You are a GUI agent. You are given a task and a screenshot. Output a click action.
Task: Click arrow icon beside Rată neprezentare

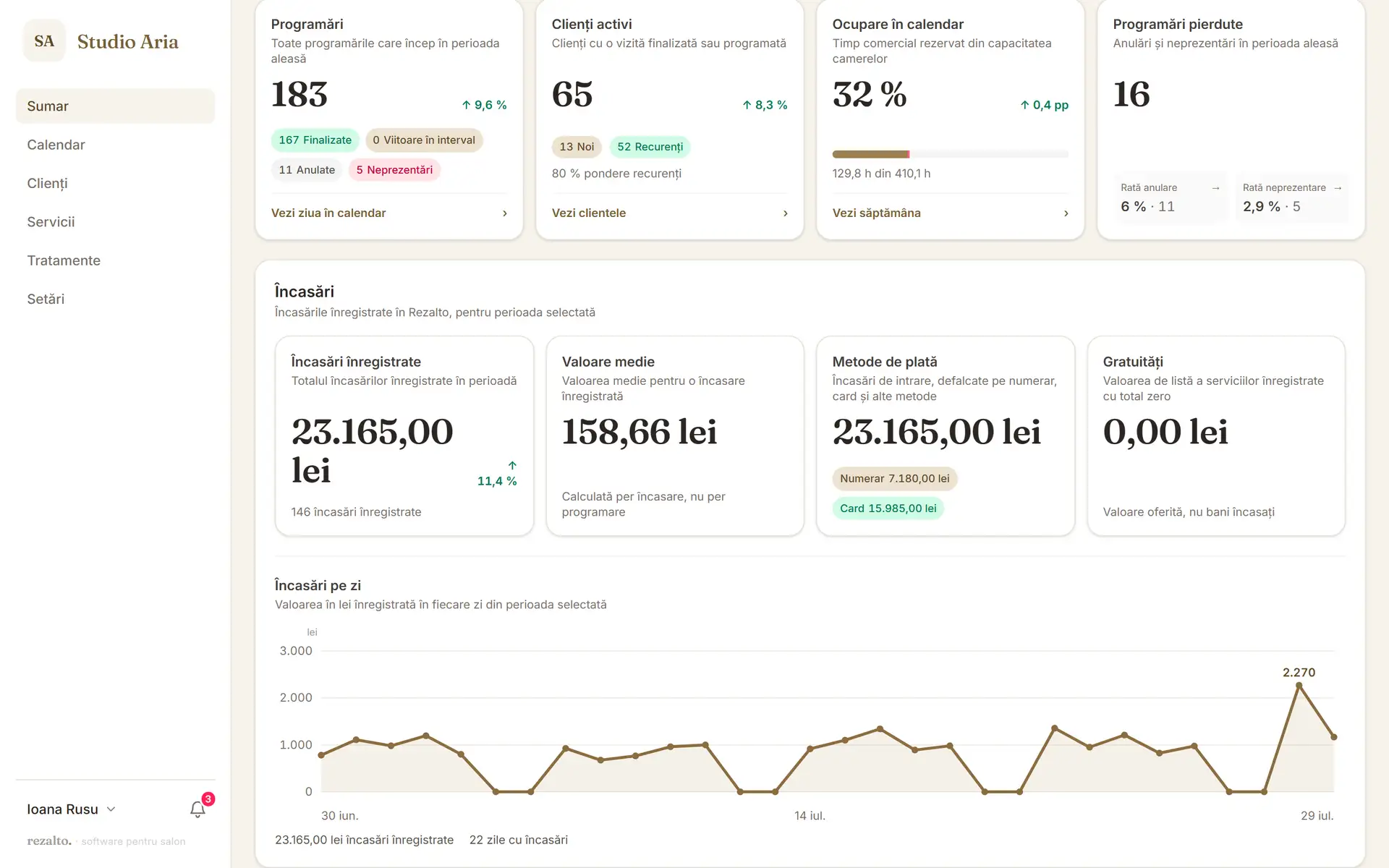pos(1338,188)
